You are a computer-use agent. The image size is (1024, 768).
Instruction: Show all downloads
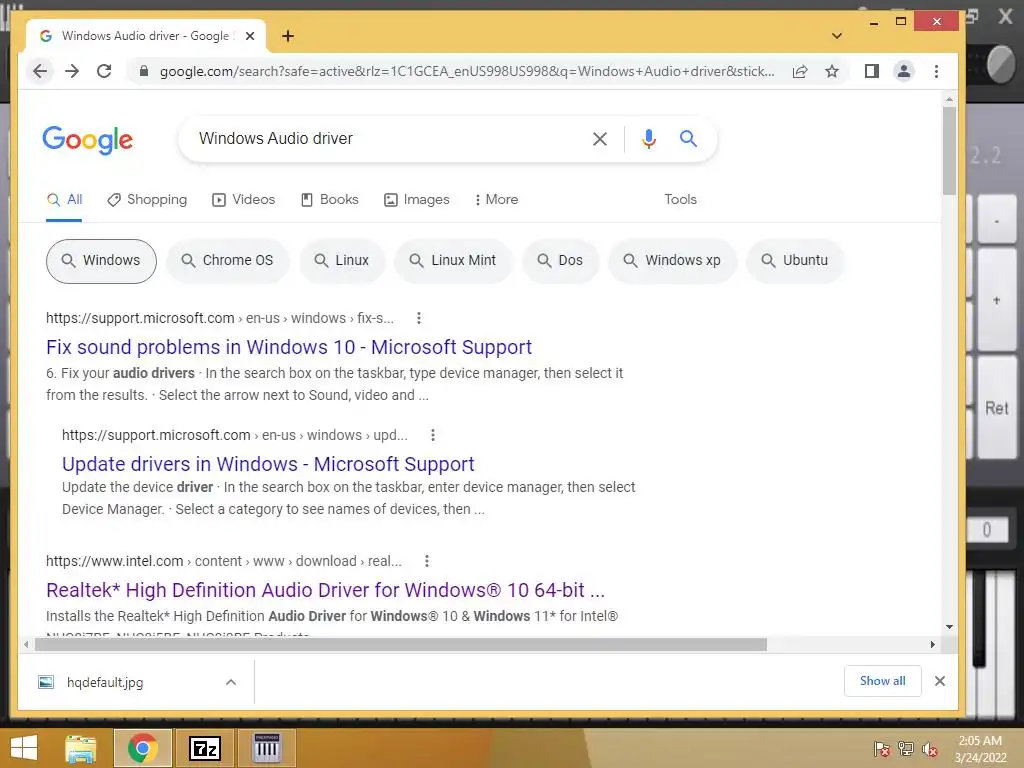pyautogui.click(x=882, y=681)
